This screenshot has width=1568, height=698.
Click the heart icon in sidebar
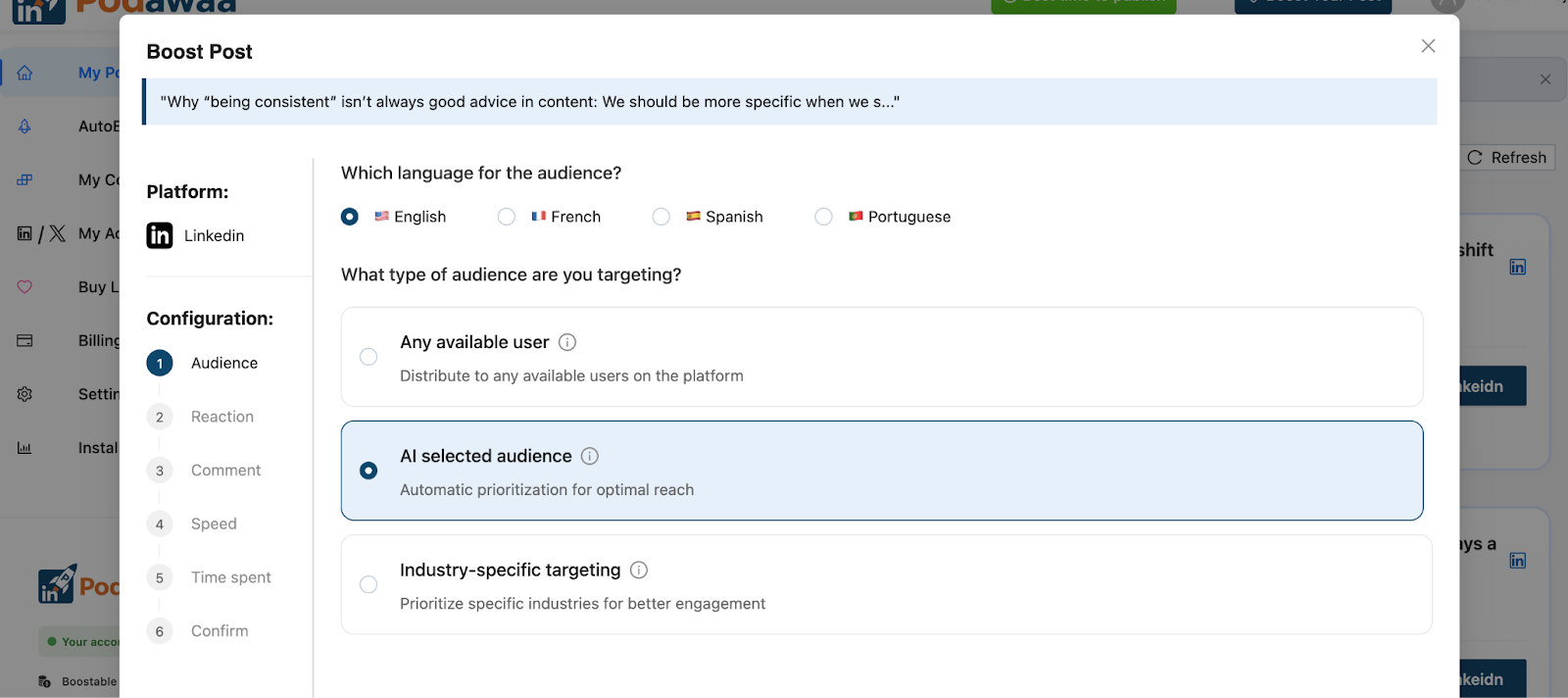coord(24,287)
